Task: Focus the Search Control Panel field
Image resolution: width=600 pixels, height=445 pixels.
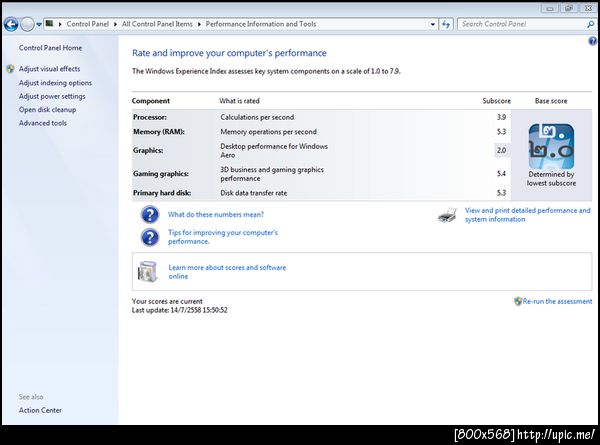Action: tap(522, 24)
